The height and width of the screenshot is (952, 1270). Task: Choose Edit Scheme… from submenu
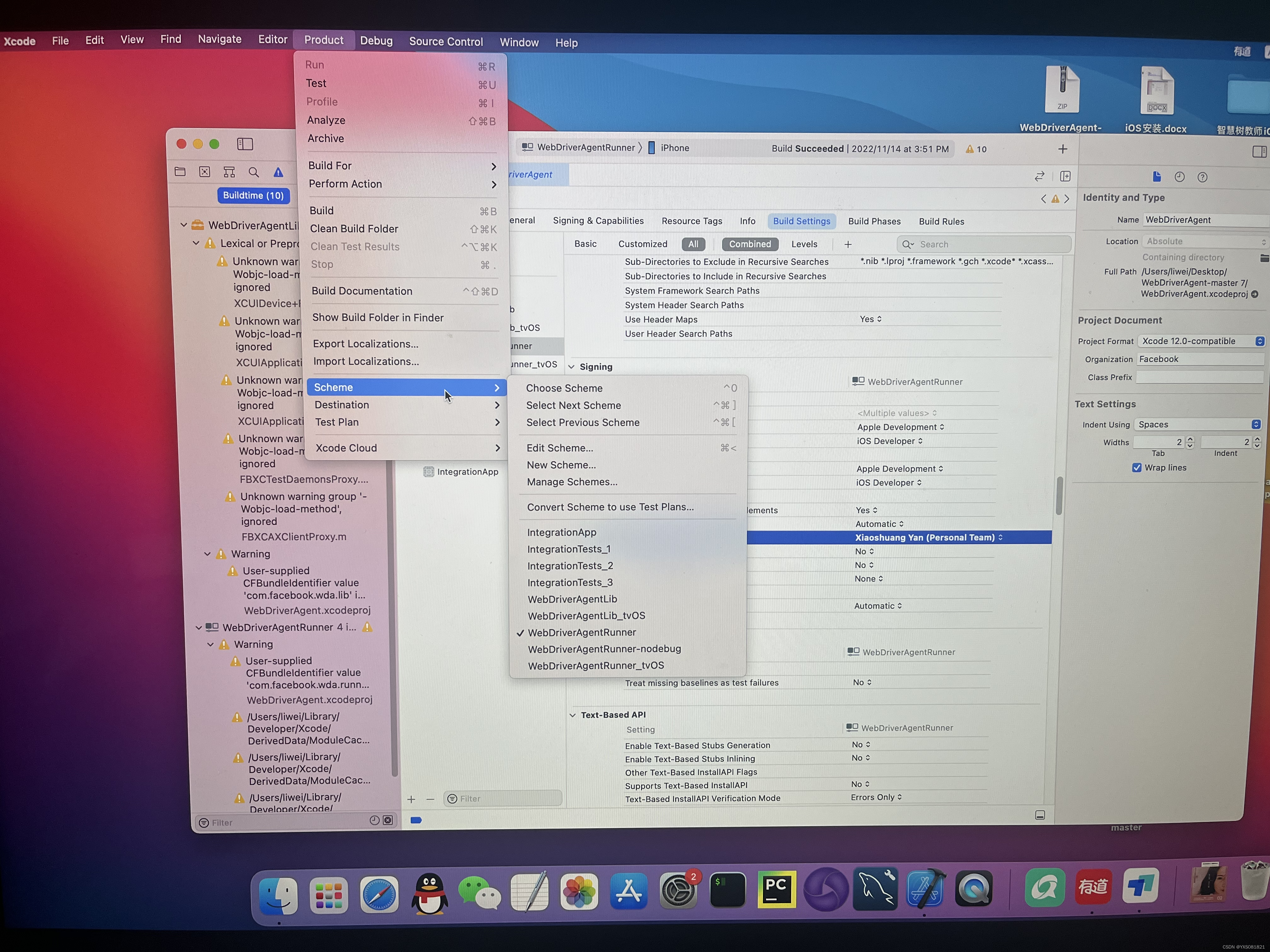point(560,448)
